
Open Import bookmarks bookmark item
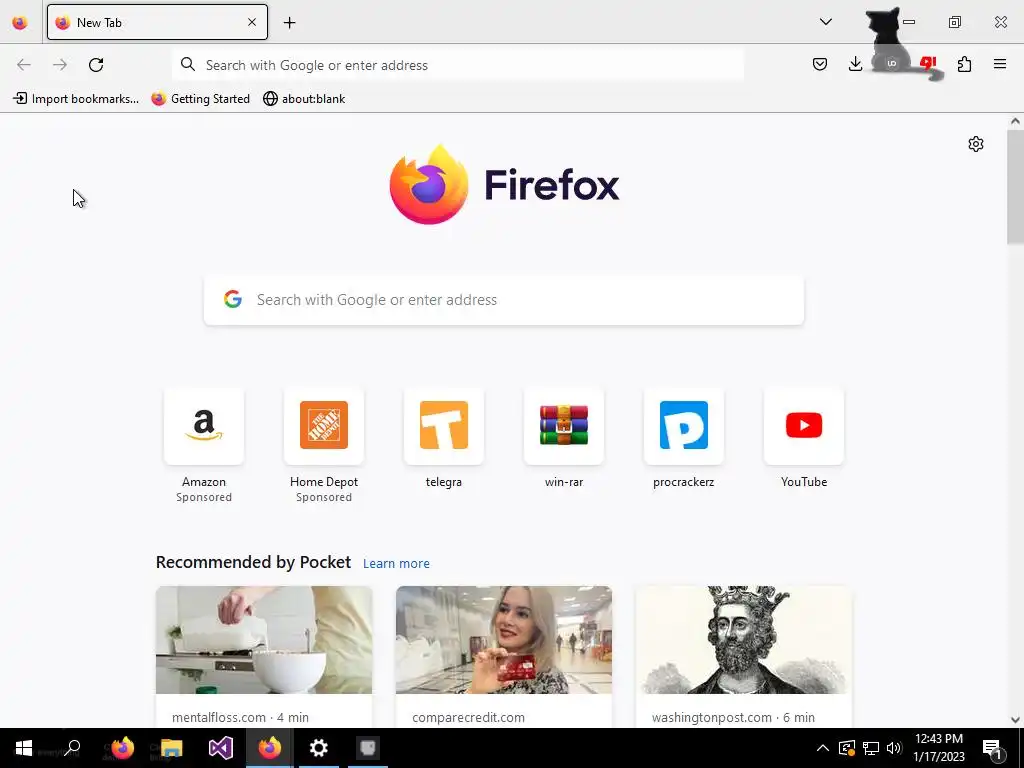(x=76, y=99)
